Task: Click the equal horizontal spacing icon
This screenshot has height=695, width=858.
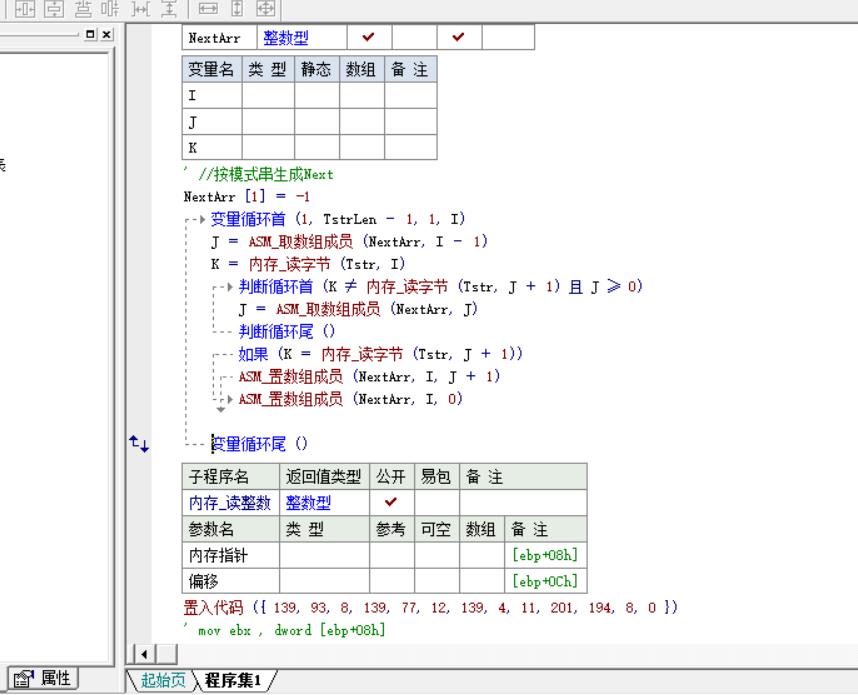Action: pyautogui.click(x=138, y=9)
